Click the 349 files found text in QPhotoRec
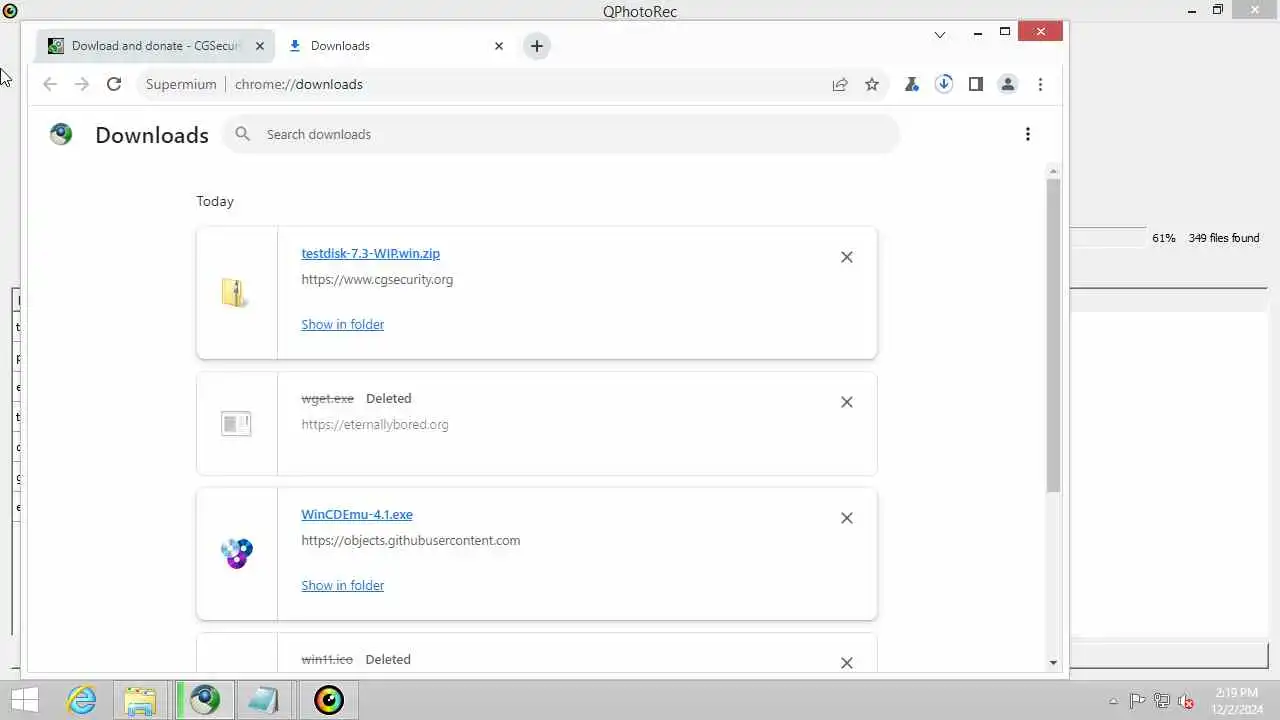 click(1224, 238)
